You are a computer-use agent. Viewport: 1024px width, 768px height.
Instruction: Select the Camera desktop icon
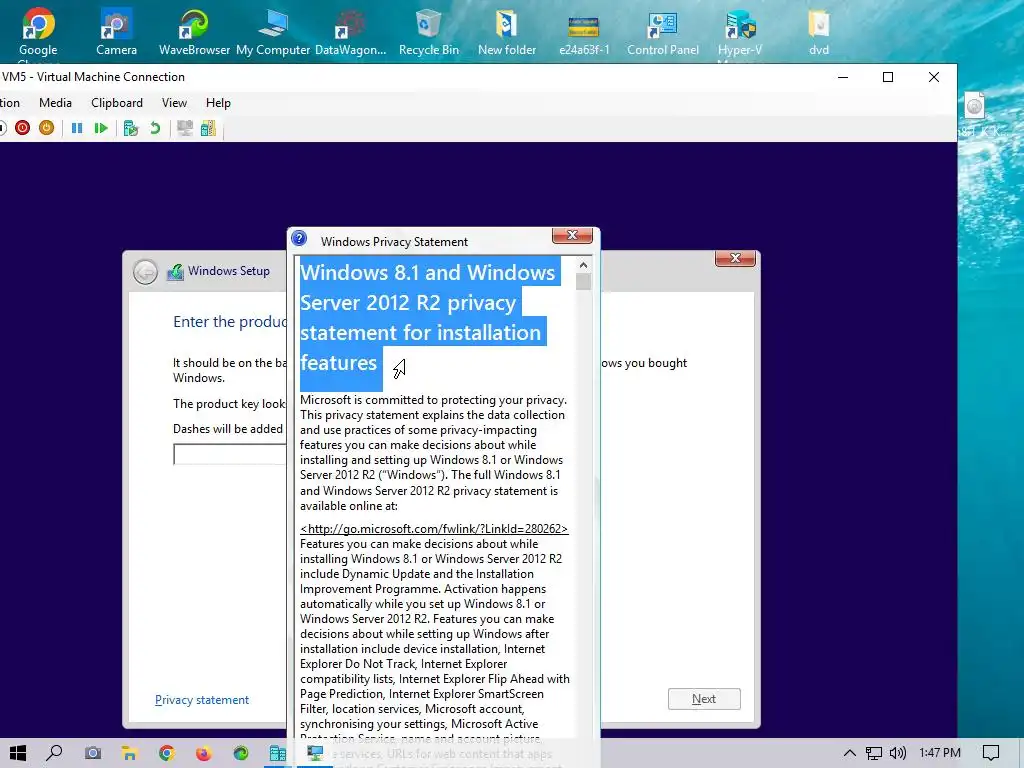click(116, 31)
